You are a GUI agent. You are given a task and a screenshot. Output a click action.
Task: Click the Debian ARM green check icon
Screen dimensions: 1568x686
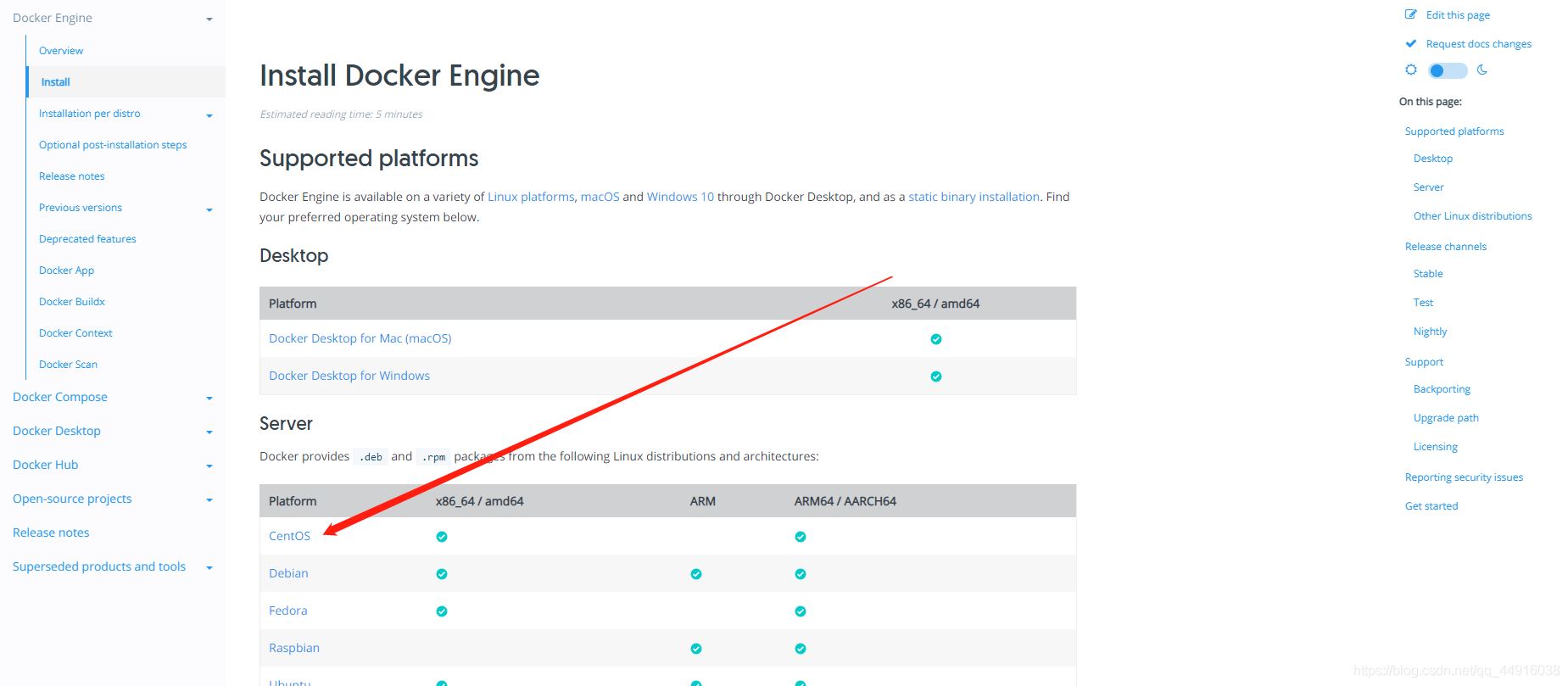pos(695,574)
